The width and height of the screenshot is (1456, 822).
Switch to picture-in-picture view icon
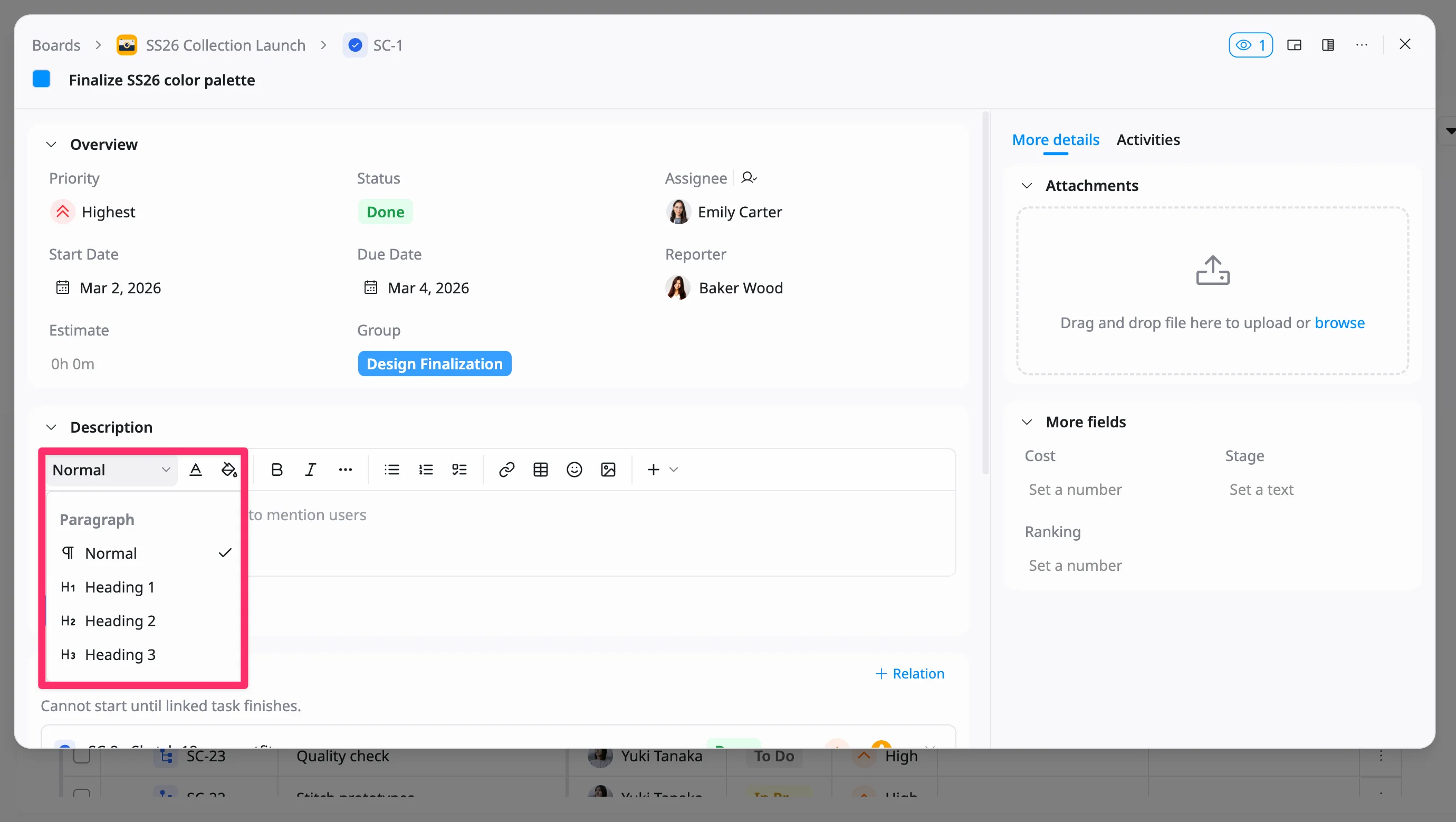(x=1294, y=45)
